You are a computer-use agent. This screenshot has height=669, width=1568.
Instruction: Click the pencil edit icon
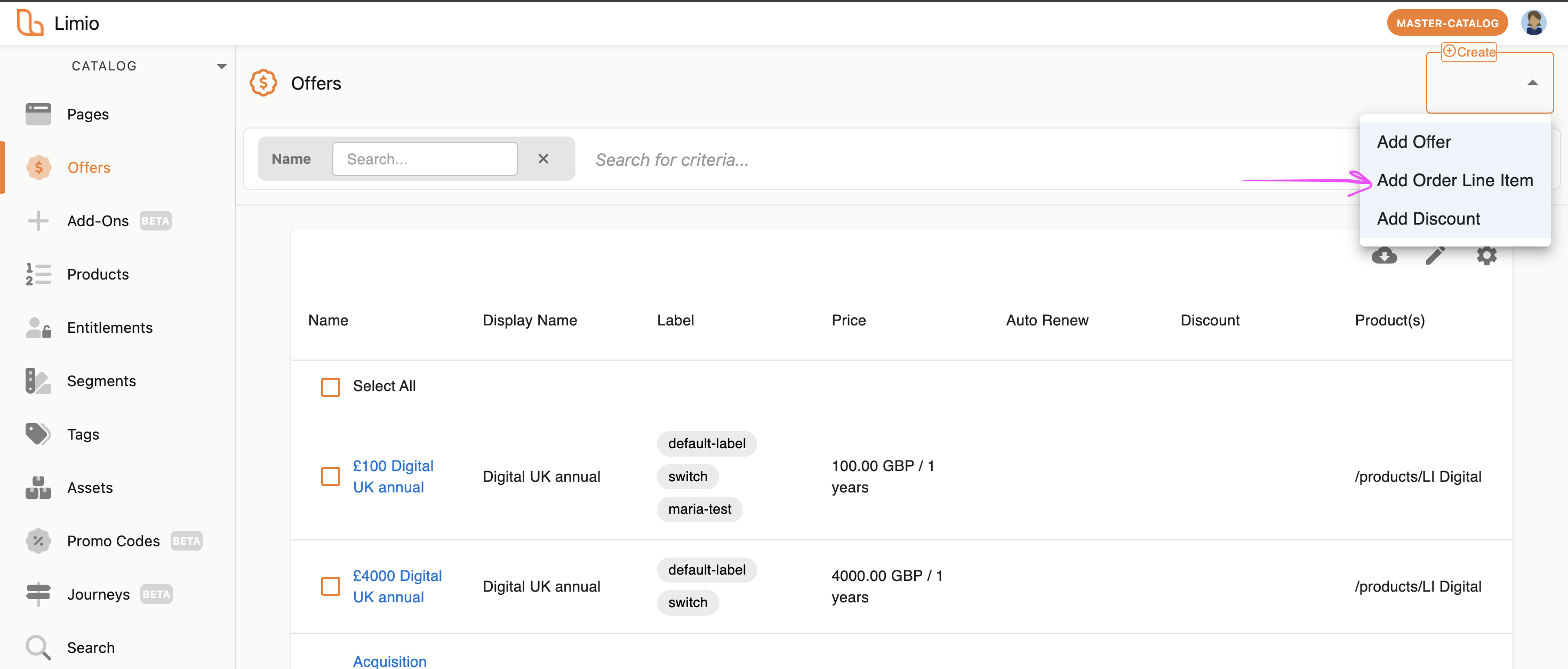(1435, 256)
